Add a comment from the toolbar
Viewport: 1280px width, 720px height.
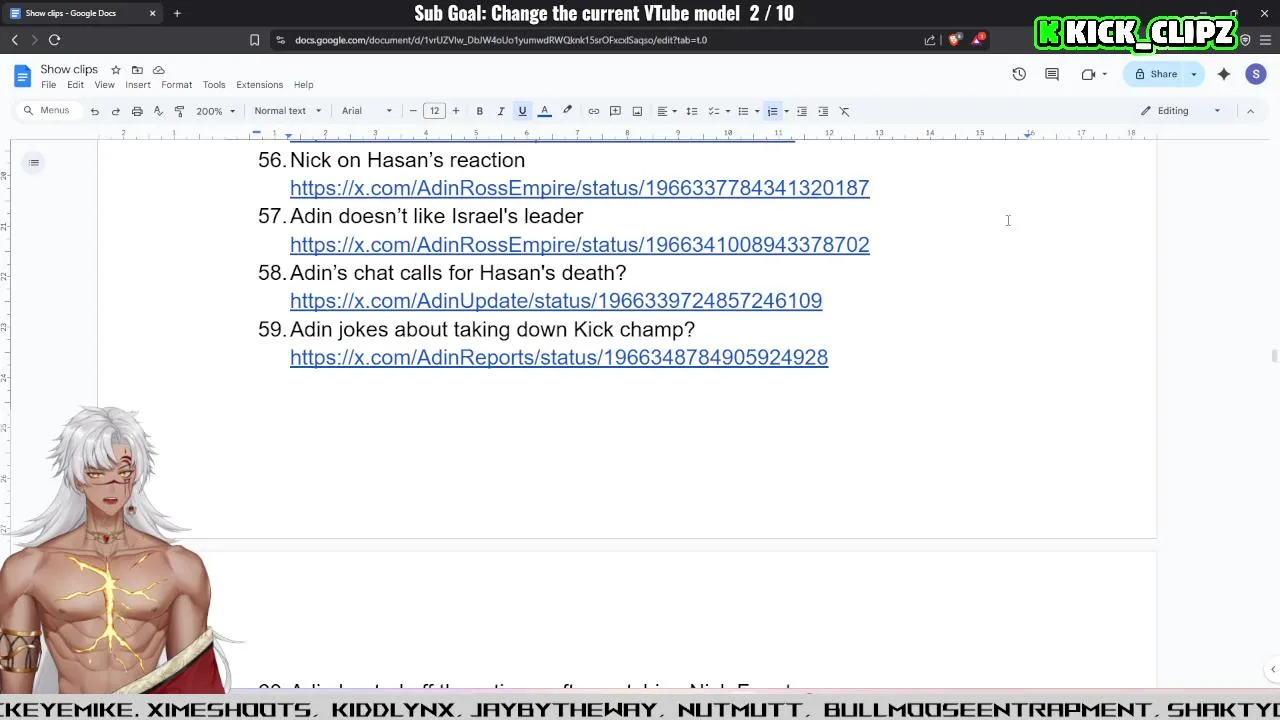click(615, 111)
